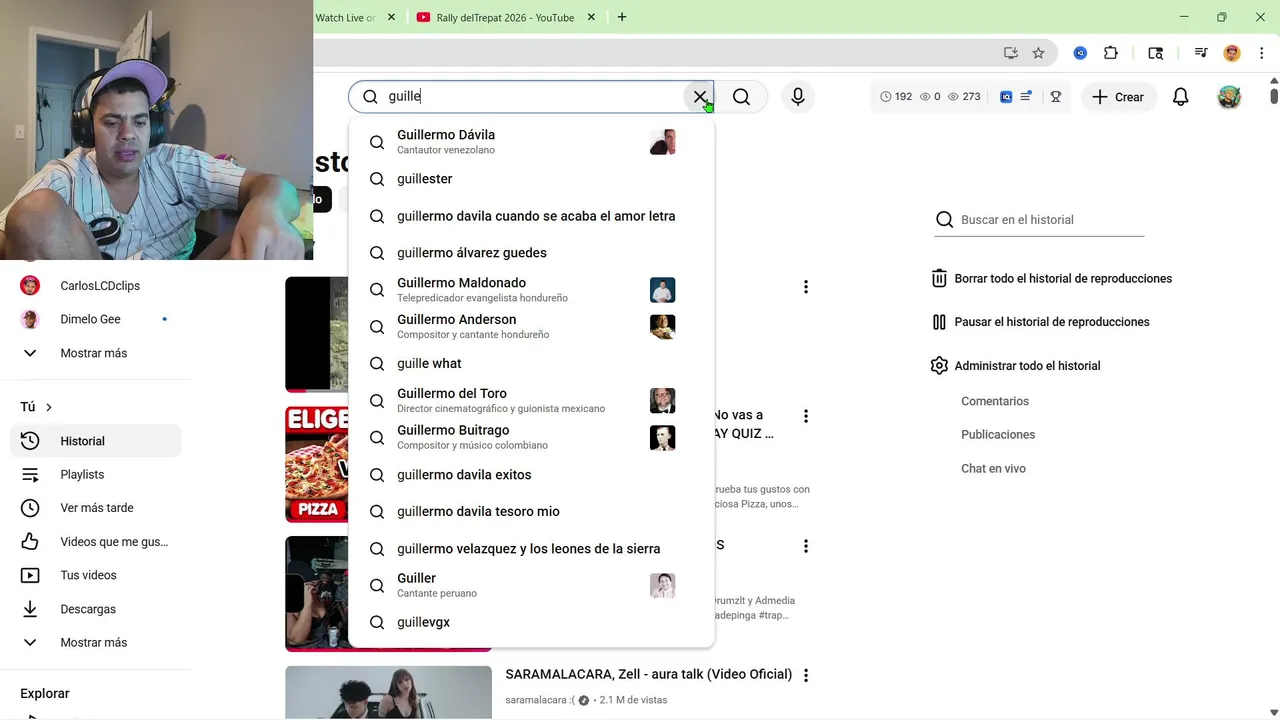The height and width of the screenshot is (720, 1280).
Task: Switch to the Watch Live tab
Action: 346,17
